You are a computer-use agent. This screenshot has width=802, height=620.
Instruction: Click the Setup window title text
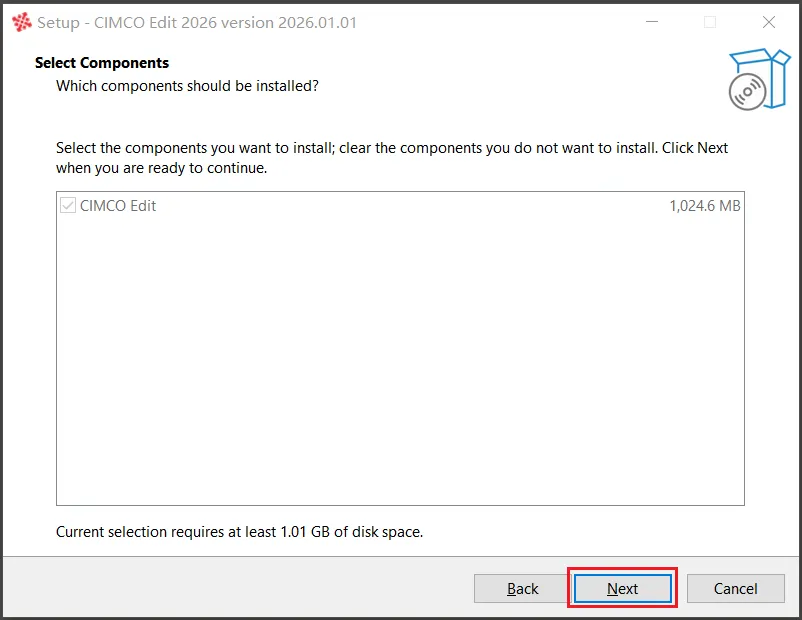coord(197,23)
